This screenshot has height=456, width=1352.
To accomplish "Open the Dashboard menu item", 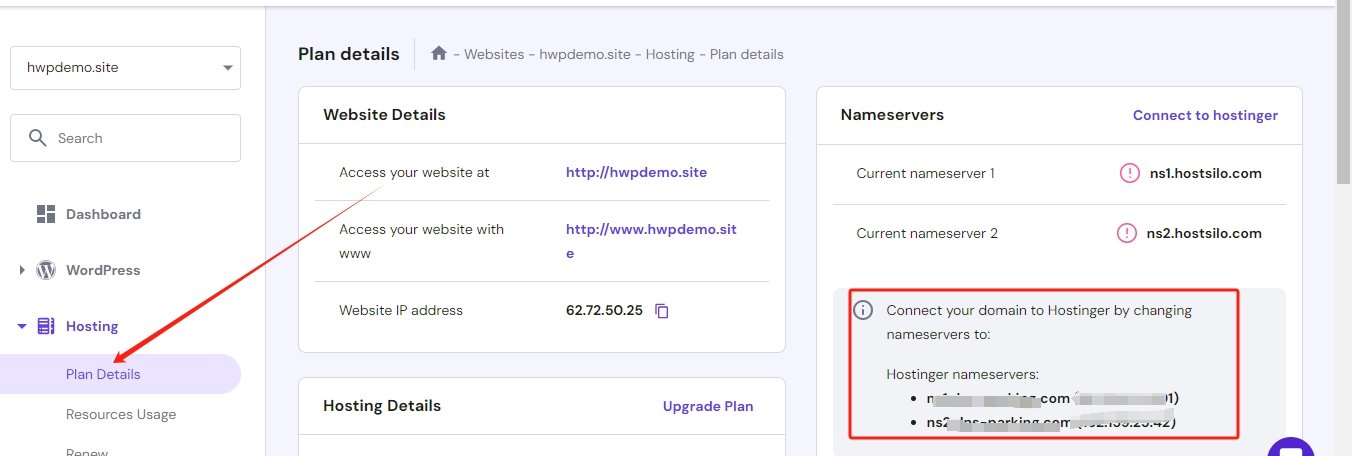I will 103,214.
